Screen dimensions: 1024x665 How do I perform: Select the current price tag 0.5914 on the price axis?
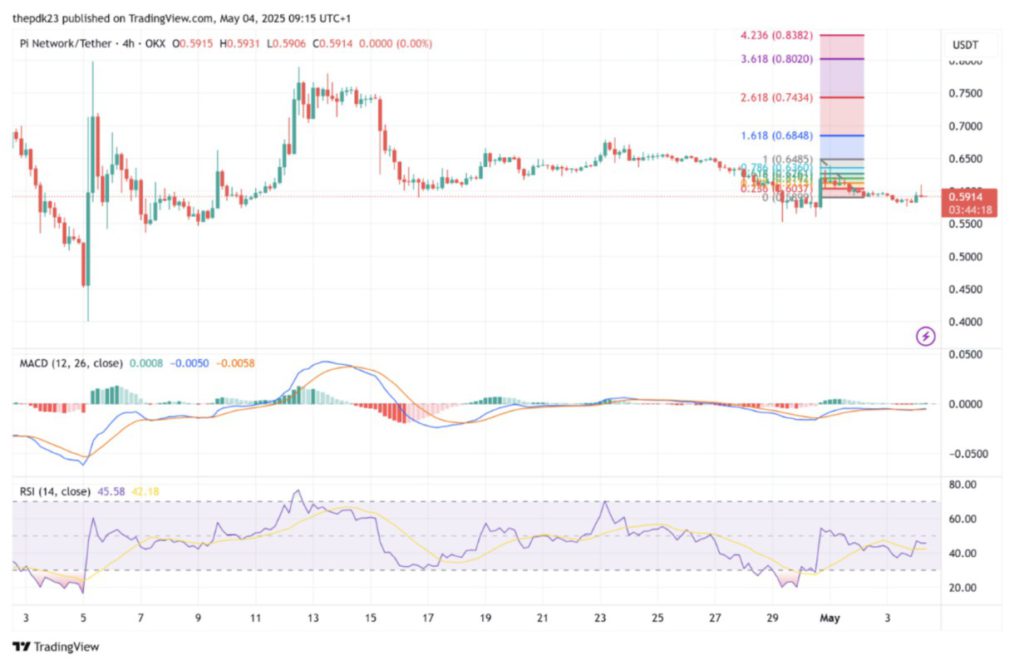[x=968, y=197]
